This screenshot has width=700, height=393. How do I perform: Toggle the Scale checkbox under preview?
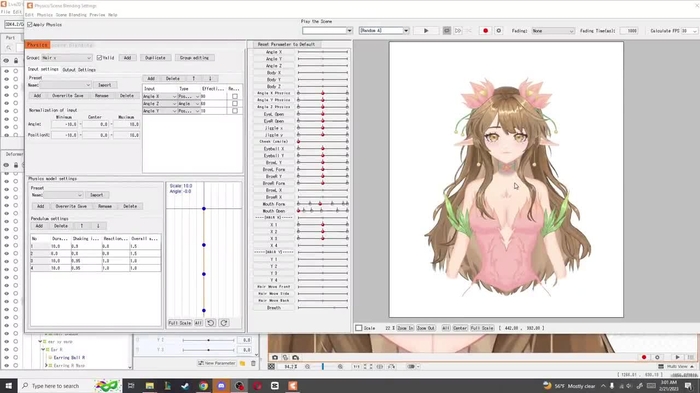point(358,328)
